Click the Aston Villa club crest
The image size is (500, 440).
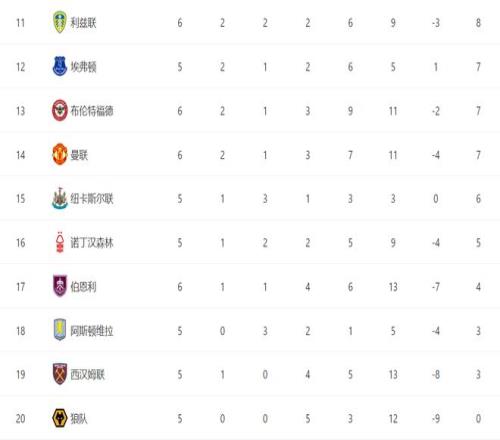coord(60,330)
